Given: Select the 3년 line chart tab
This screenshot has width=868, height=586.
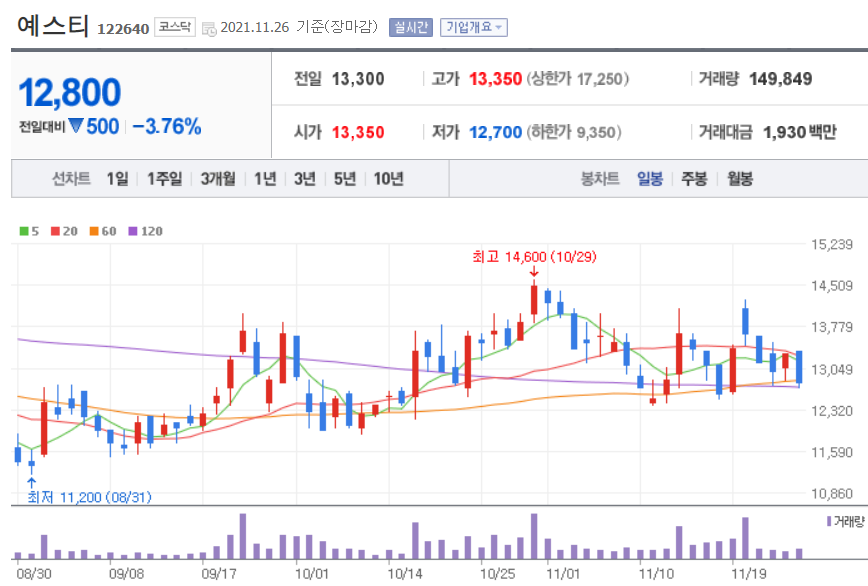Looking at the screenshot, I should pyautogui.click(x=305, y=179).
